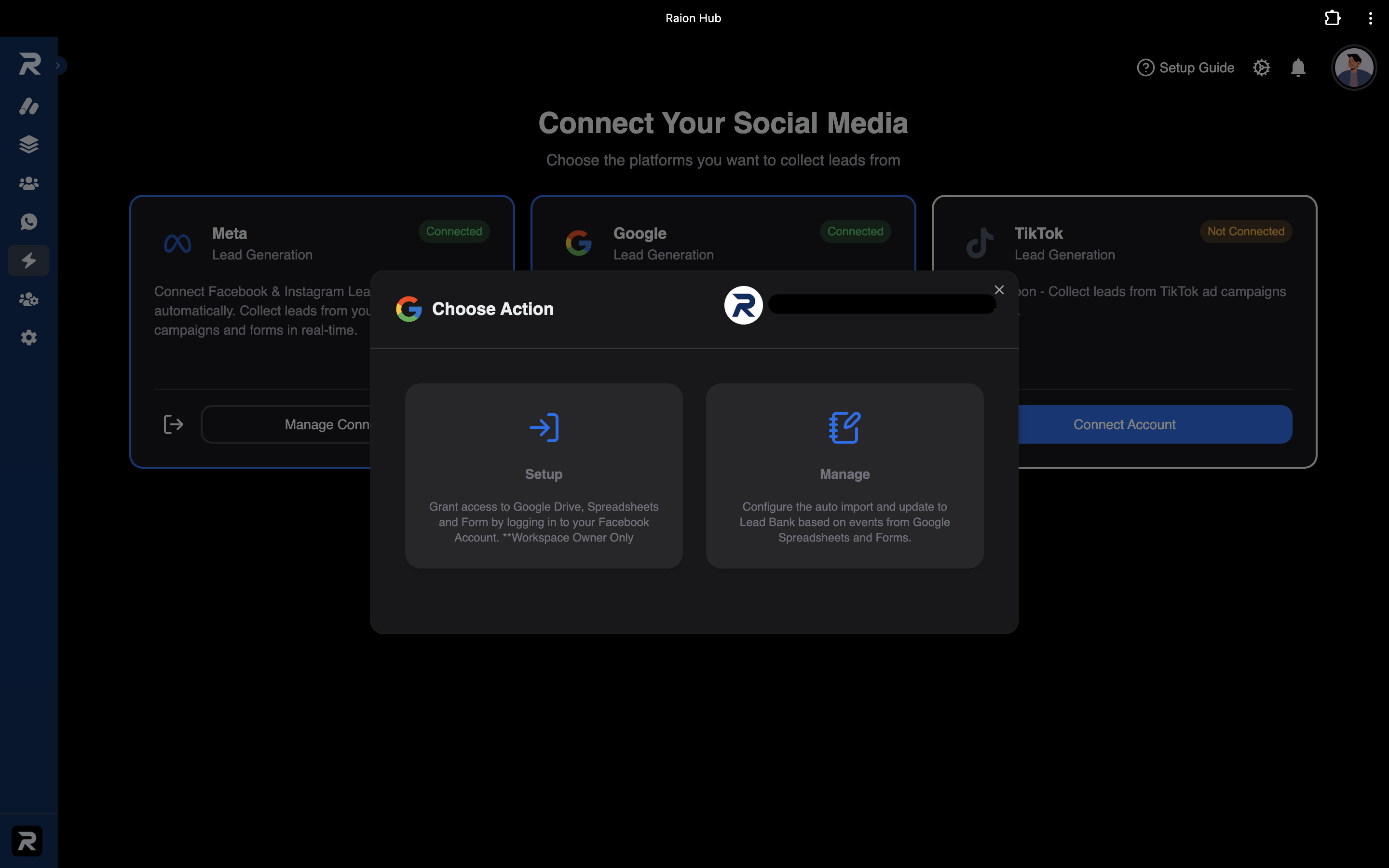Click the Setup login arrow icon
Viewport: 1389px width, 868px height.
(x=544, y=428)
